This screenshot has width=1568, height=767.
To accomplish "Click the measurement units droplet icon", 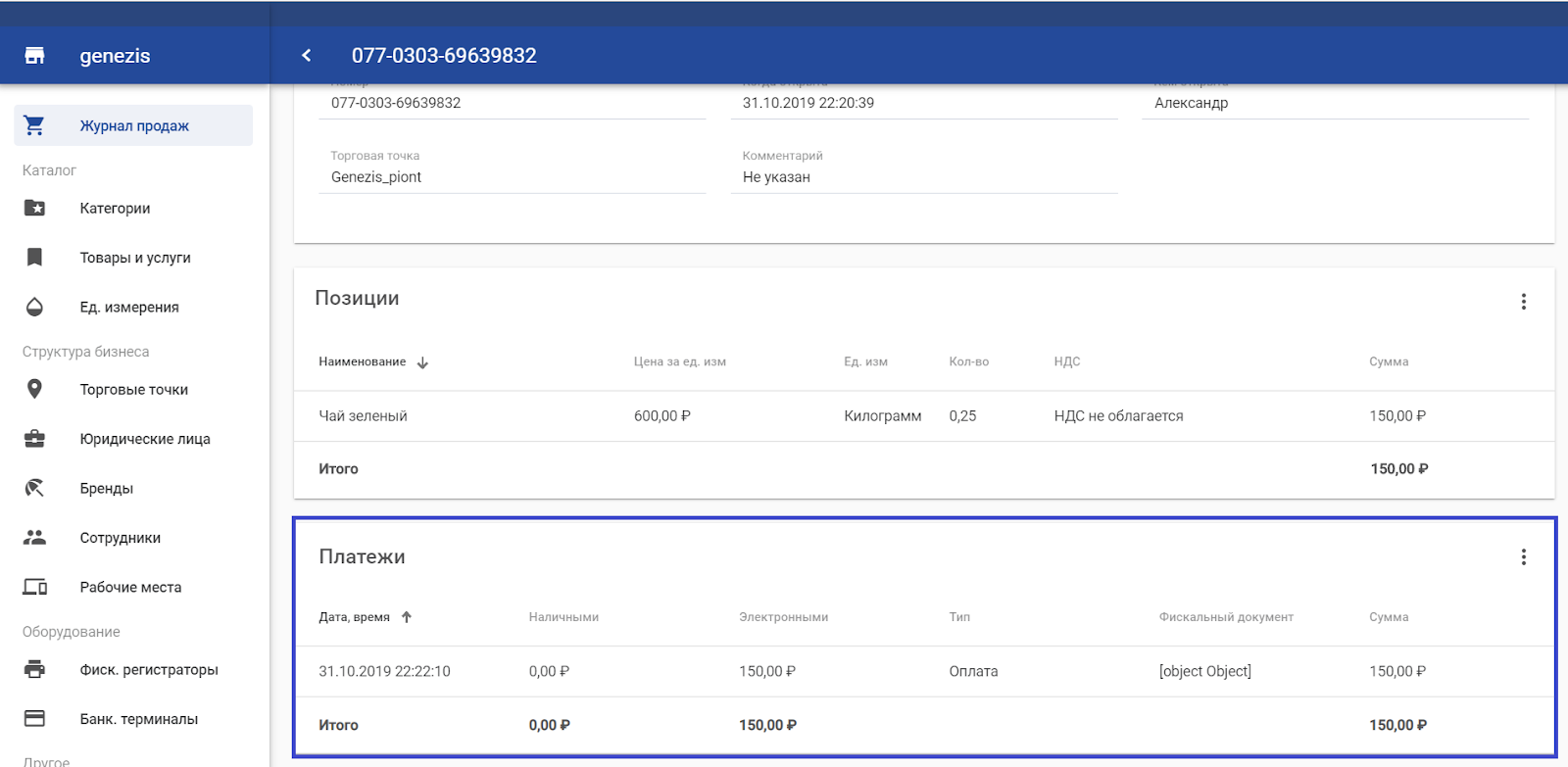I will click(34, 307).
